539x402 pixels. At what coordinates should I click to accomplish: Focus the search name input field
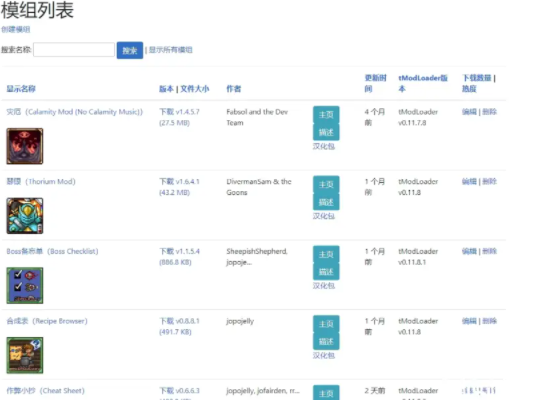click(x=74, y=50)
